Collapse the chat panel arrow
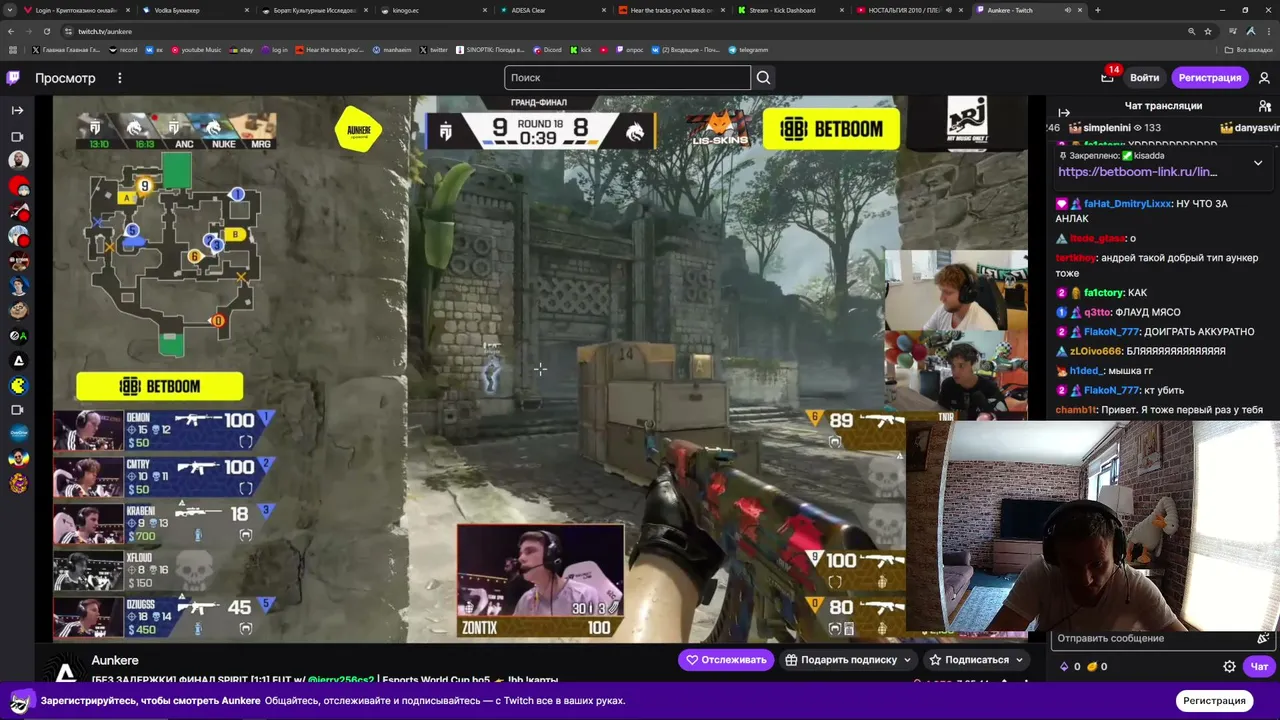Screen dimensions: 1280x720 [1064, 113]
